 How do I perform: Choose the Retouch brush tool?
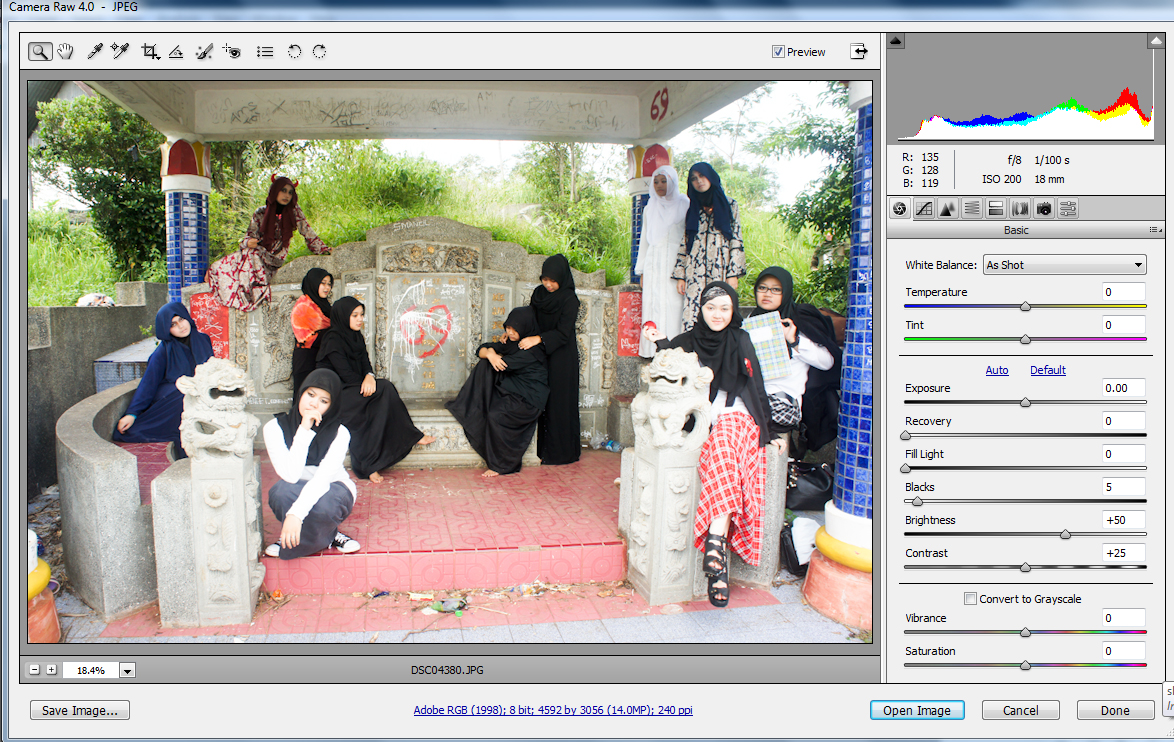(x=204, y=51)
